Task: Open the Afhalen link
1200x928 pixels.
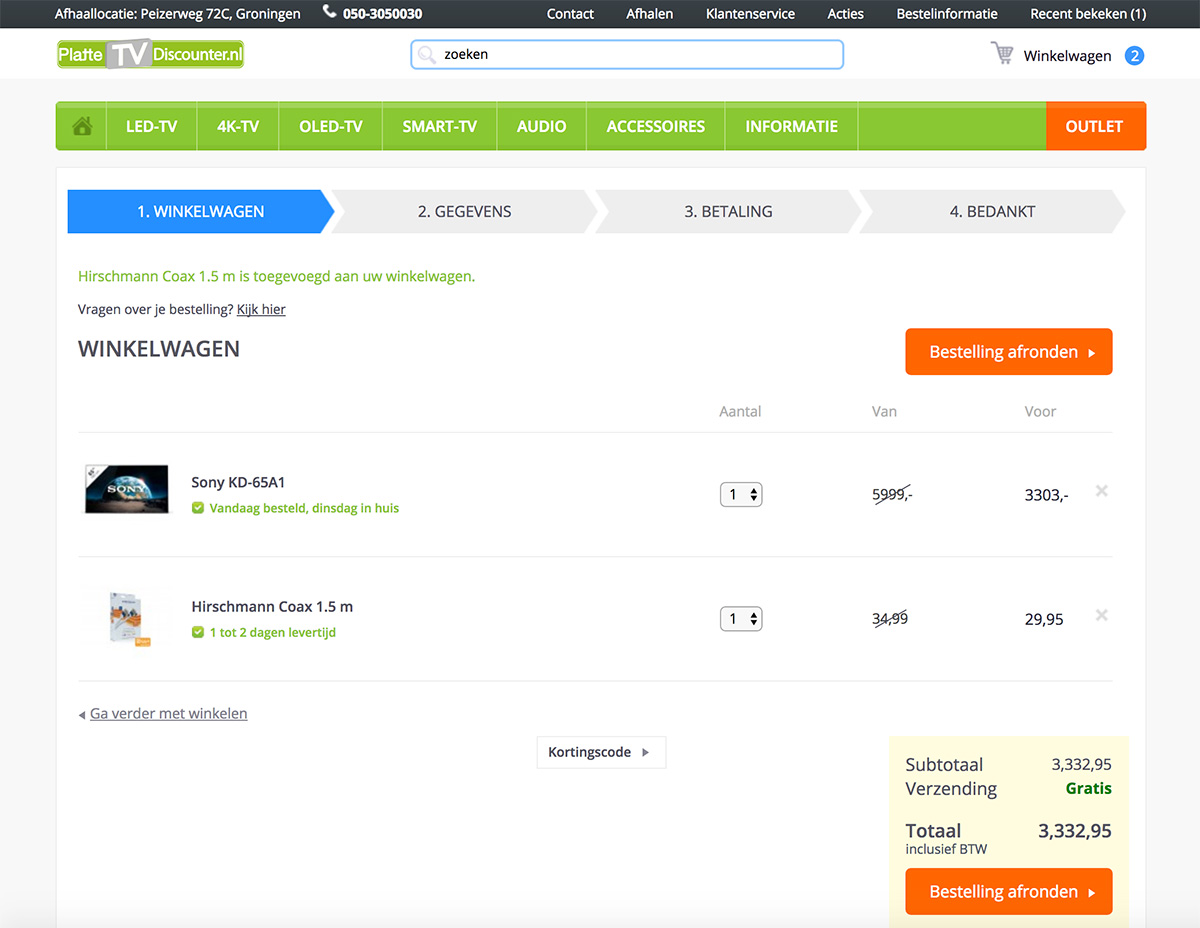Action: pyautogui.click(x=650, y=14)
